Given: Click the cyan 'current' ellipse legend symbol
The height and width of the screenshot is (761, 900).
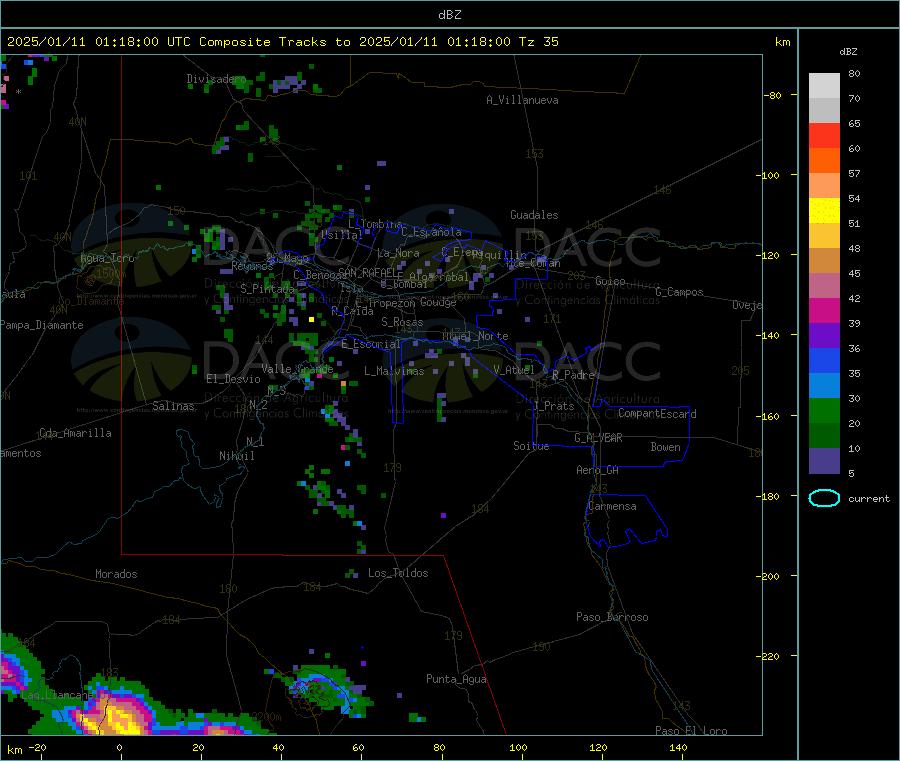Looking at the screenshot, I should point(824,498).
